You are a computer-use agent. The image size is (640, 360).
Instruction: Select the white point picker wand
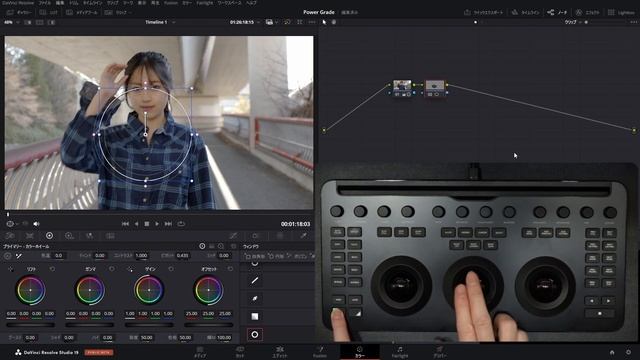(x=19, y=256)
